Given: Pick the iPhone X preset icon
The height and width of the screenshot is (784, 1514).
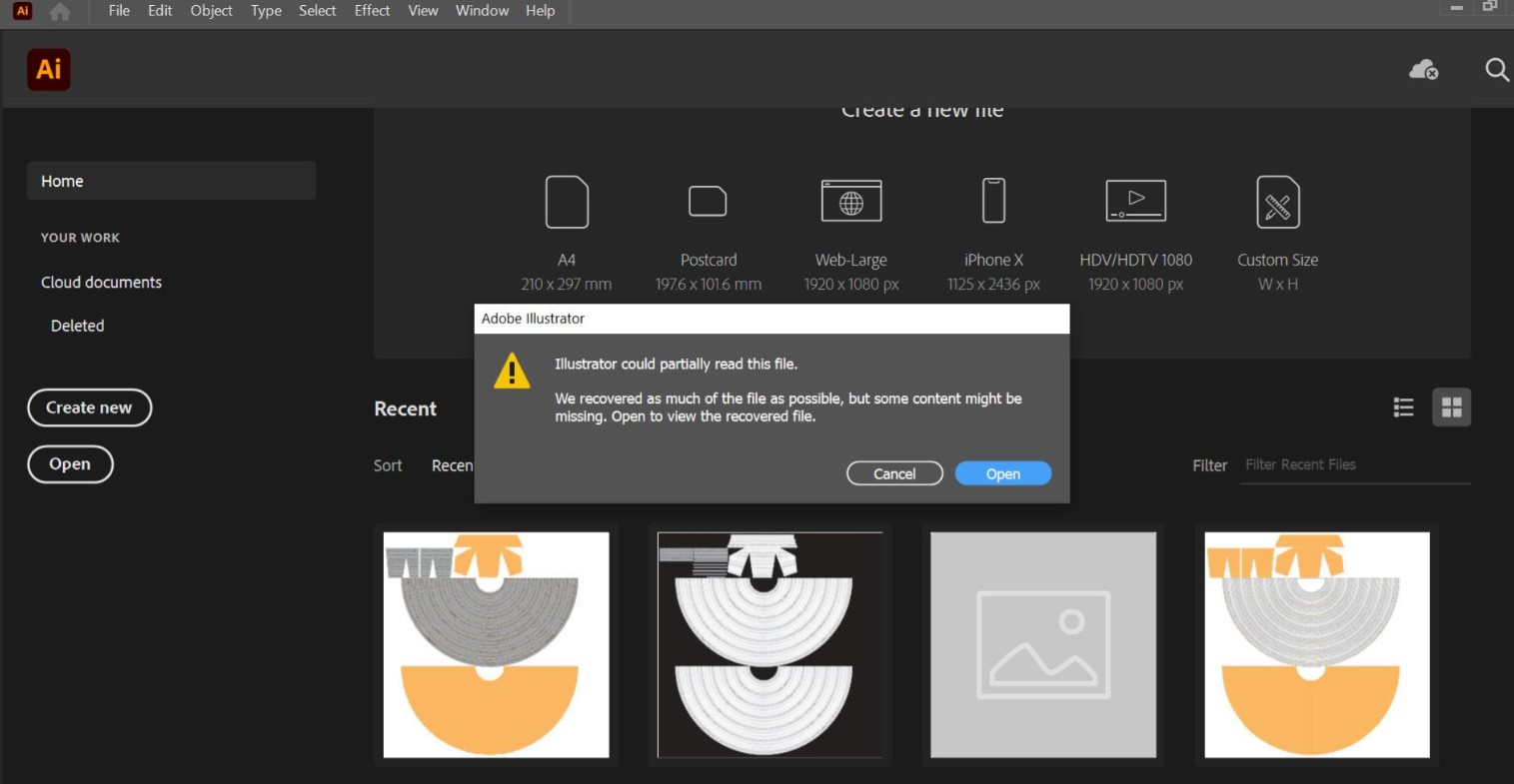Looking at the screenshot, I should (x=993, y=202).
